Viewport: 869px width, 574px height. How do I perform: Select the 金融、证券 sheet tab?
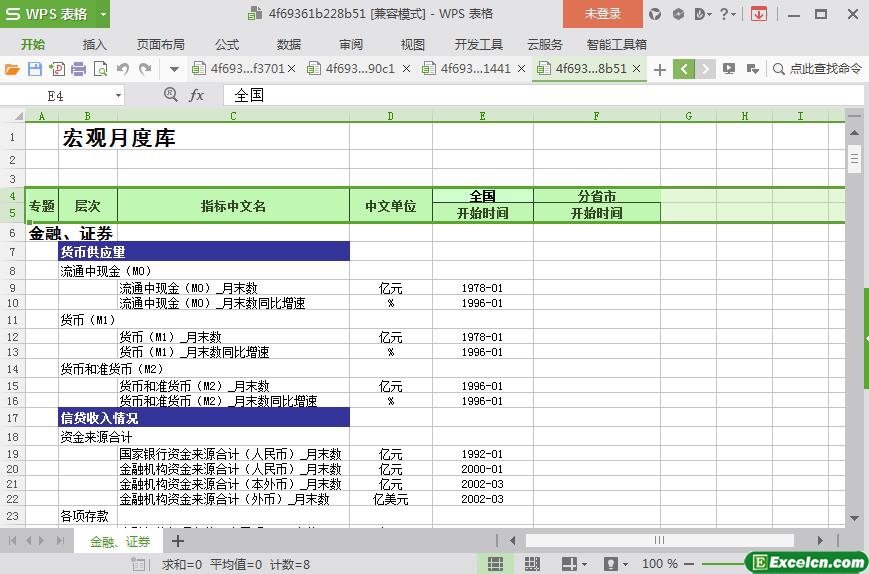(120, 541)
